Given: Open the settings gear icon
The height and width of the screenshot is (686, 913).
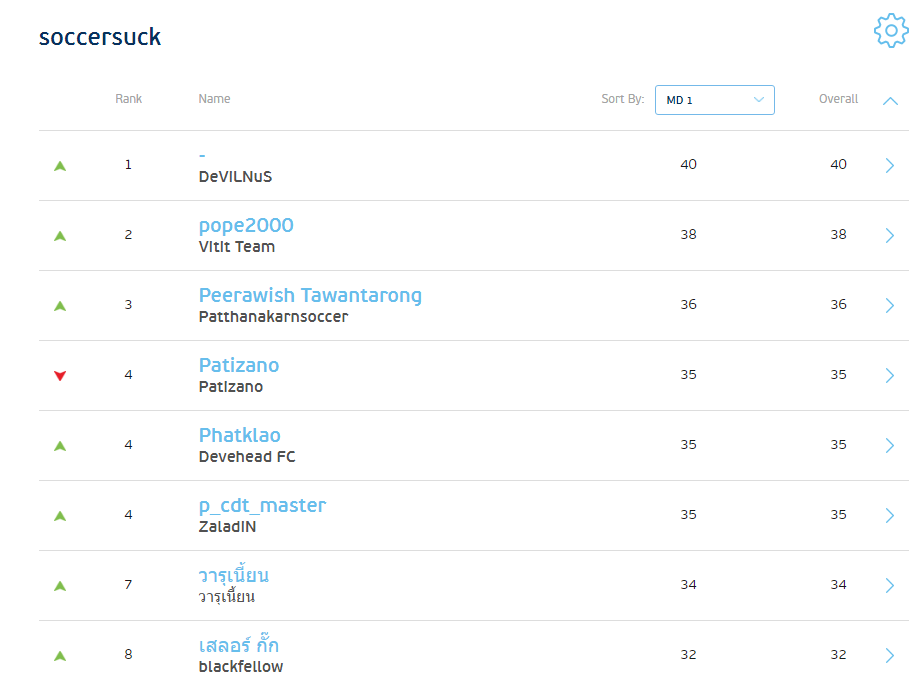Looking at the screenshot, I should 890,31.
